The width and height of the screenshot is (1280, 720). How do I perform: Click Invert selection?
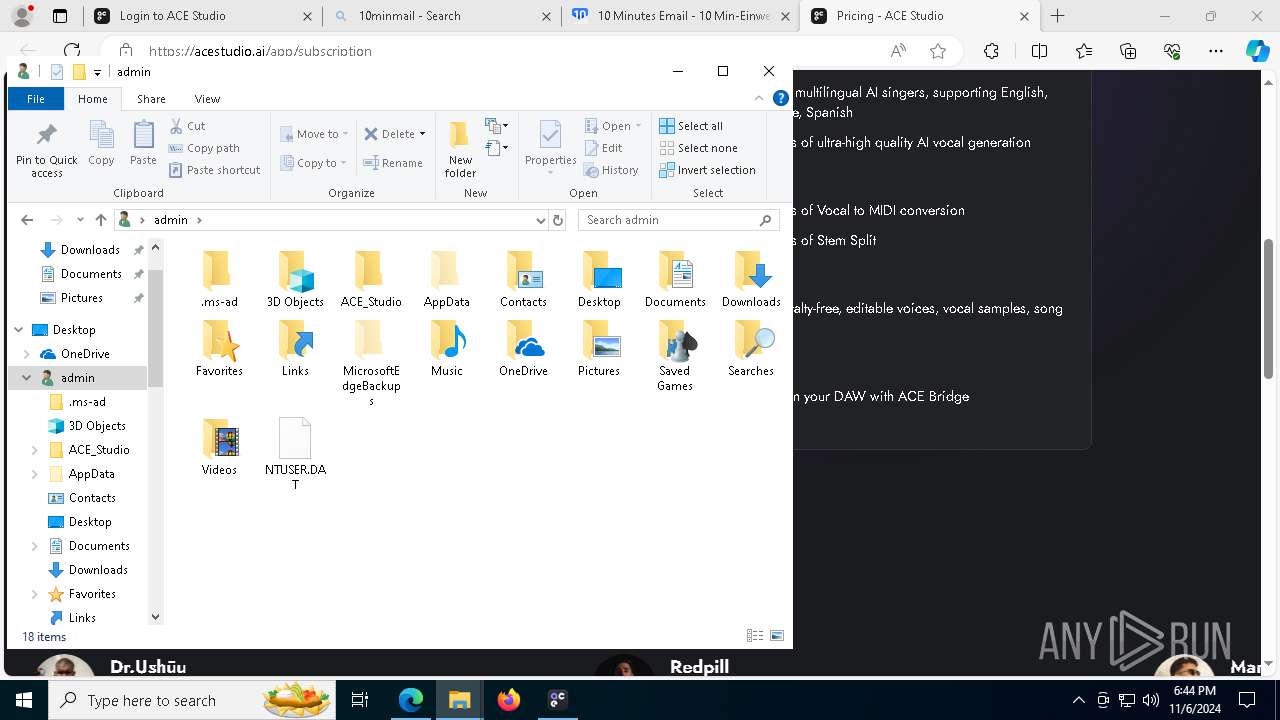(707, 170)
